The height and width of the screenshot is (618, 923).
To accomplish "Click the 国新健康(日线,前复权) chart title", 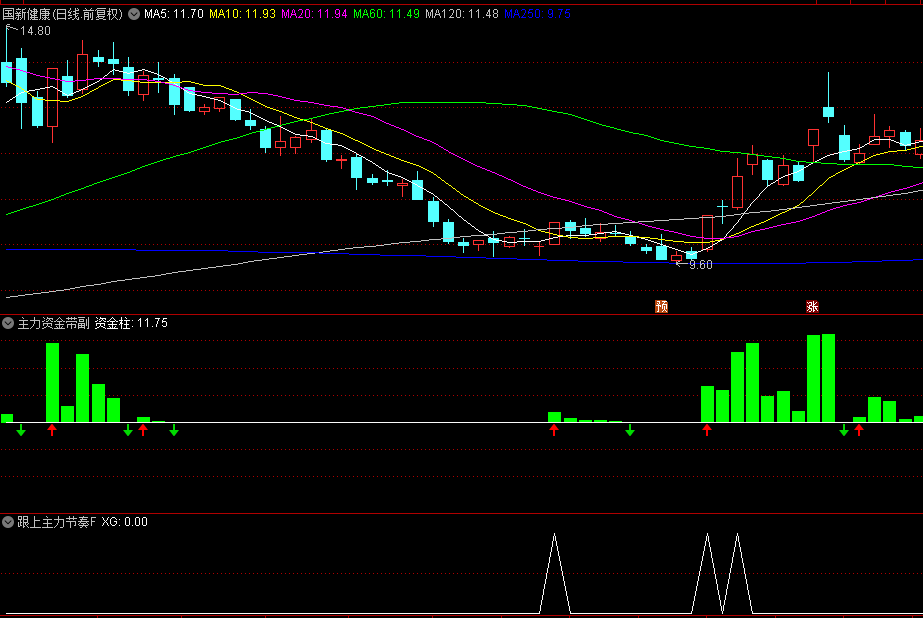I will (x=63, y=14).
